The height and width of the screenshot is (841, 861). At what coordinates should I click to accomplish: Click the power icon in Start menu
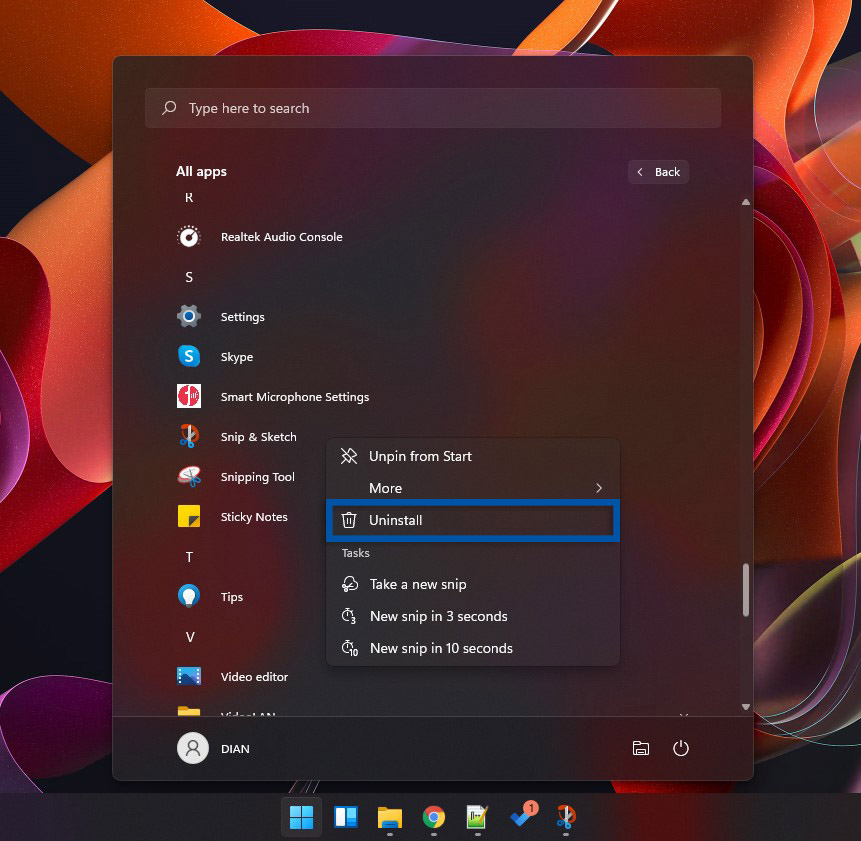point(681,748)
